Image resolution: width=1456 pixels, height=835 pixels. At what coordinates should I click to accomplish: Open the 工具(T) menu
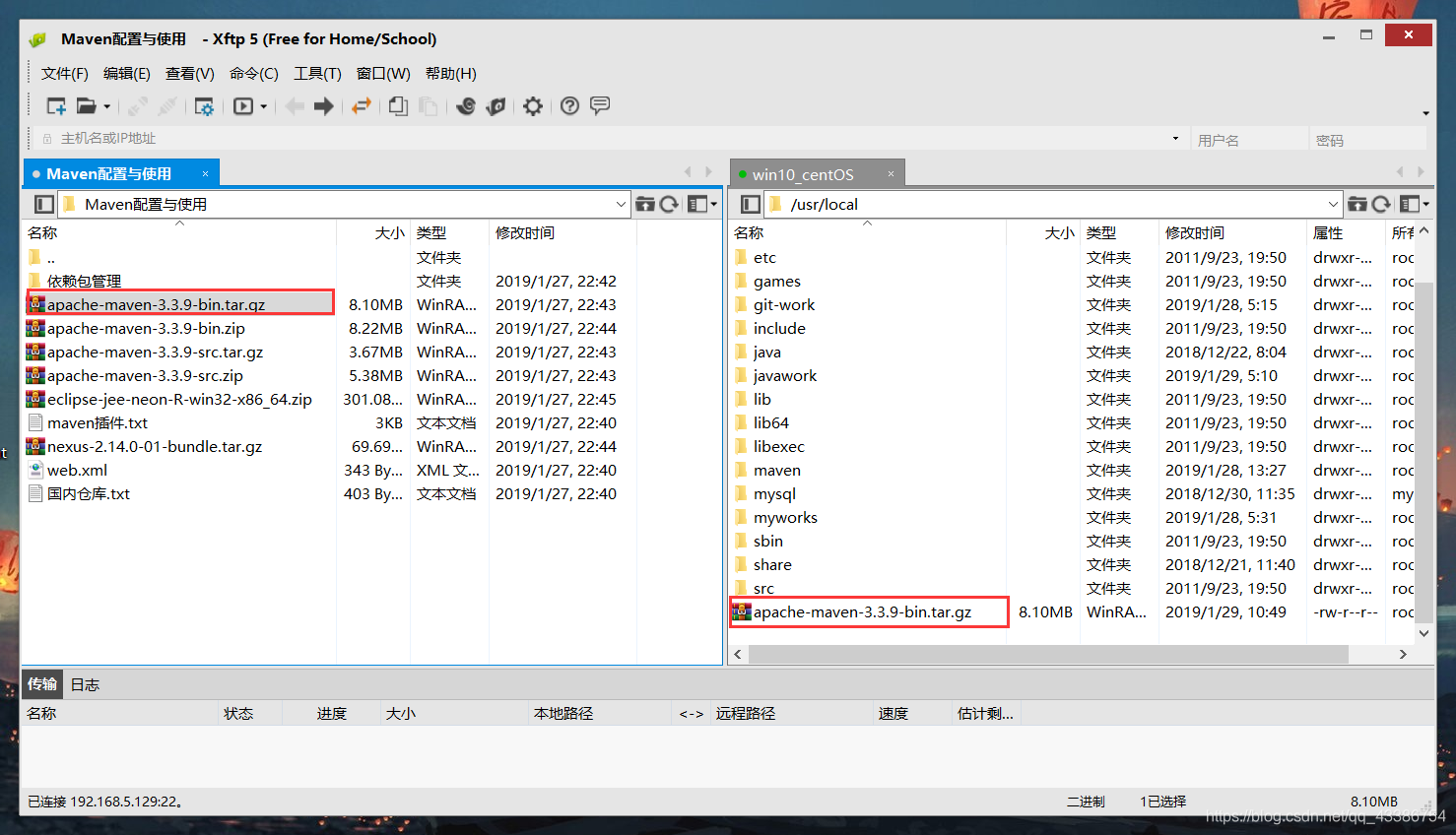pos(317,74)
